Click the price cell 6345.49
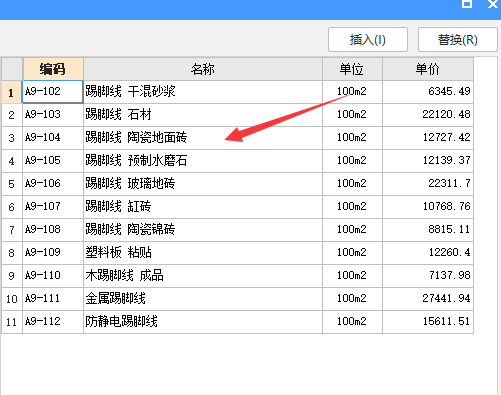This screenshot has height=395, width=501. [428, 92]
